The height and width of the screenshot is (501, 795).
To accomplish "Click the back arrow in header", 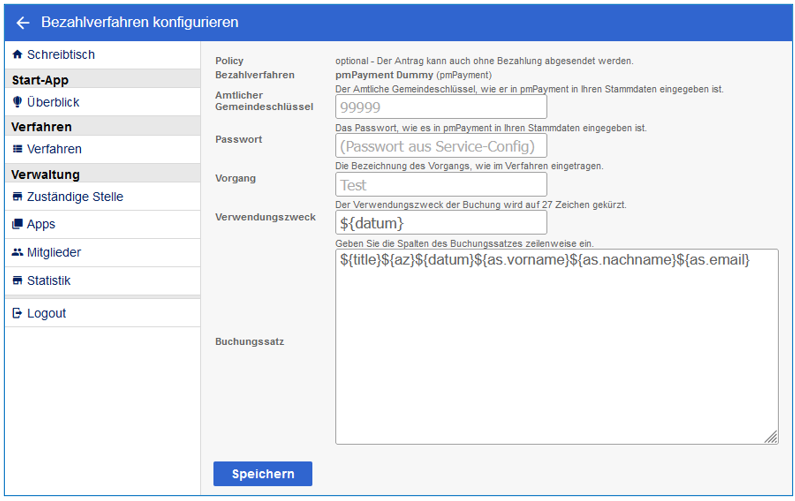I will click(x=23, y=22).
